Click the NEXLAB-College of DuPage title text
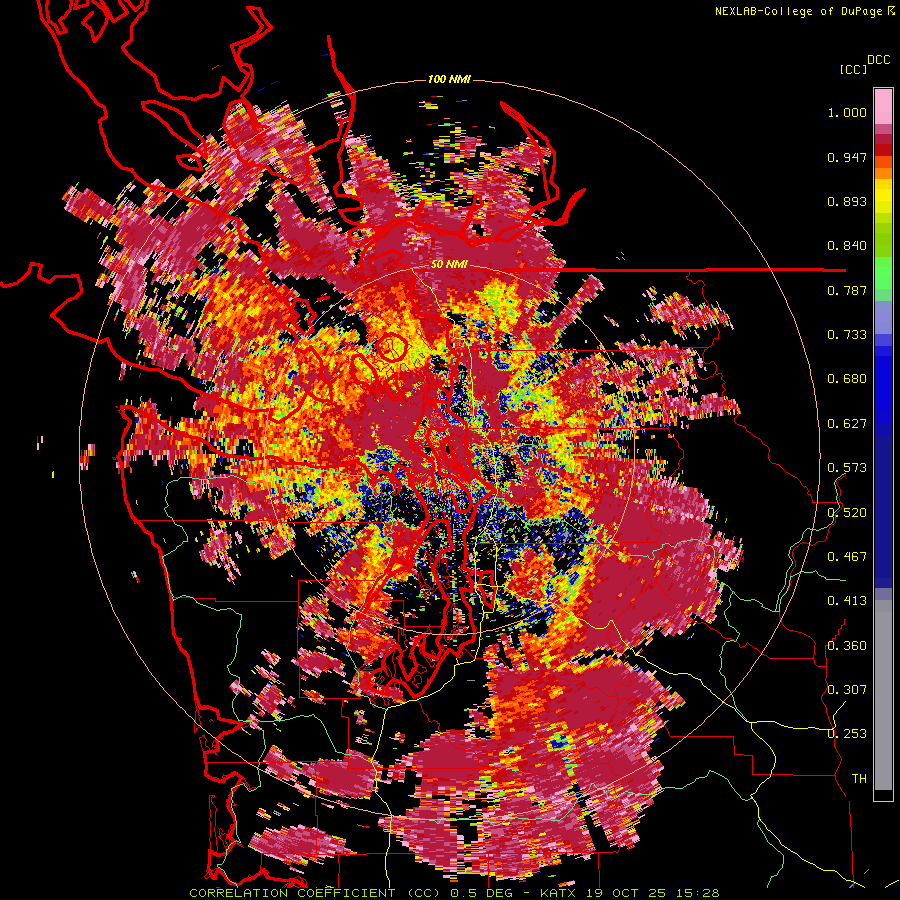900x900 pixels. coord(799,11)
